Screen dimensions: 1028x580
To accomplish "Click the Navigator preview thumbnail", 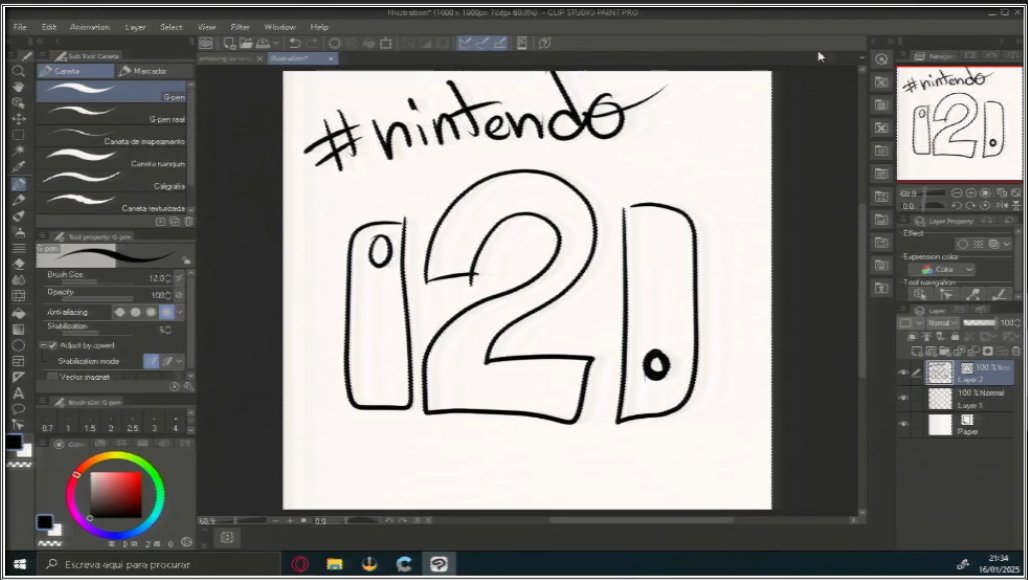I will coord(959,124).
